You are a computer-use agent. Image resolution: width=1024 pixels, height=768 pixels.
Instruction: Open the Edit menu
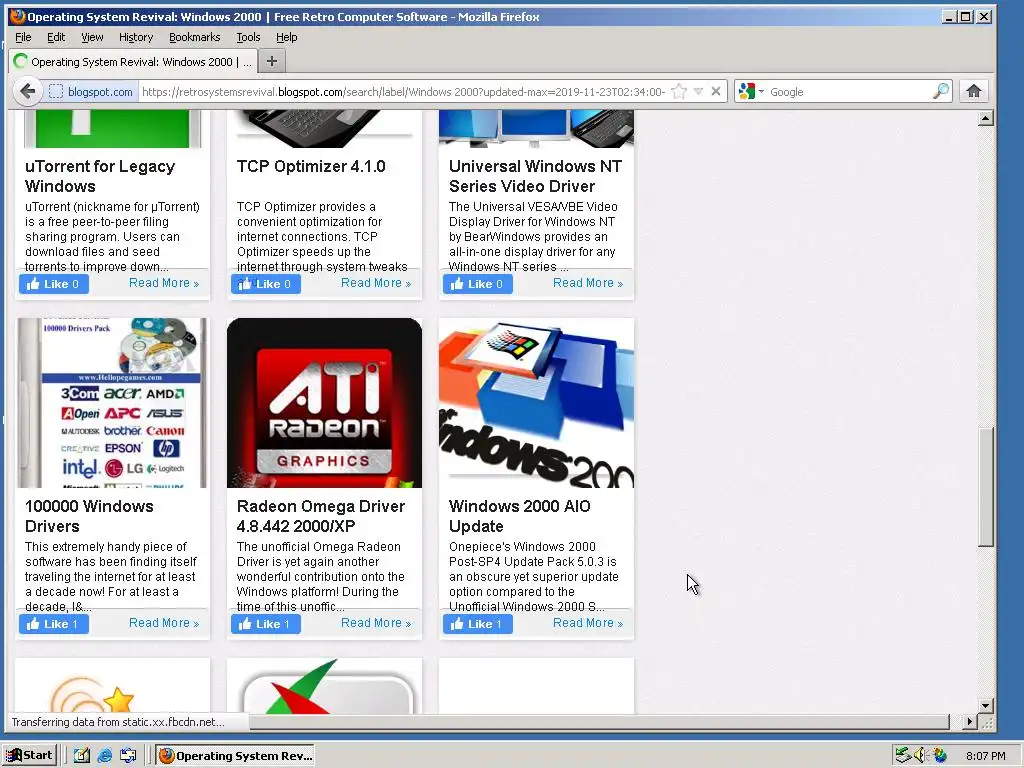coord(56,37)
